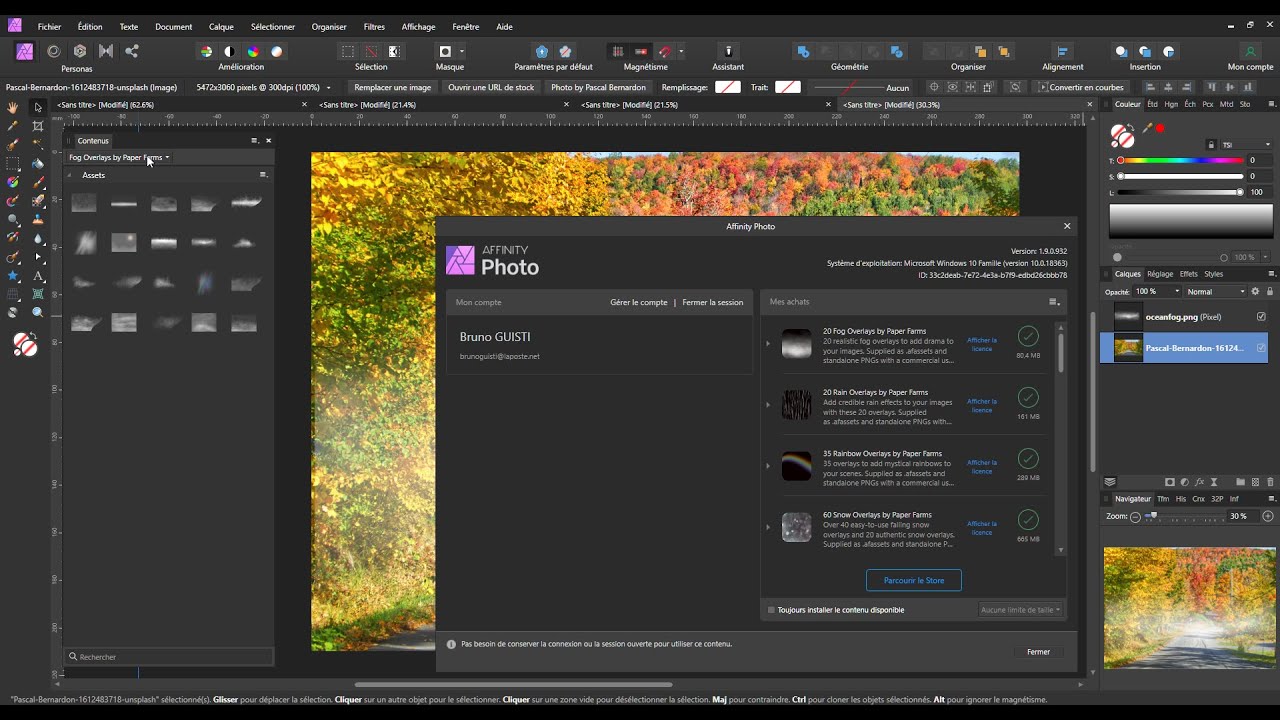
Task: Apply Auto Colours color wheel icon
Action: [x=253, y=52]
